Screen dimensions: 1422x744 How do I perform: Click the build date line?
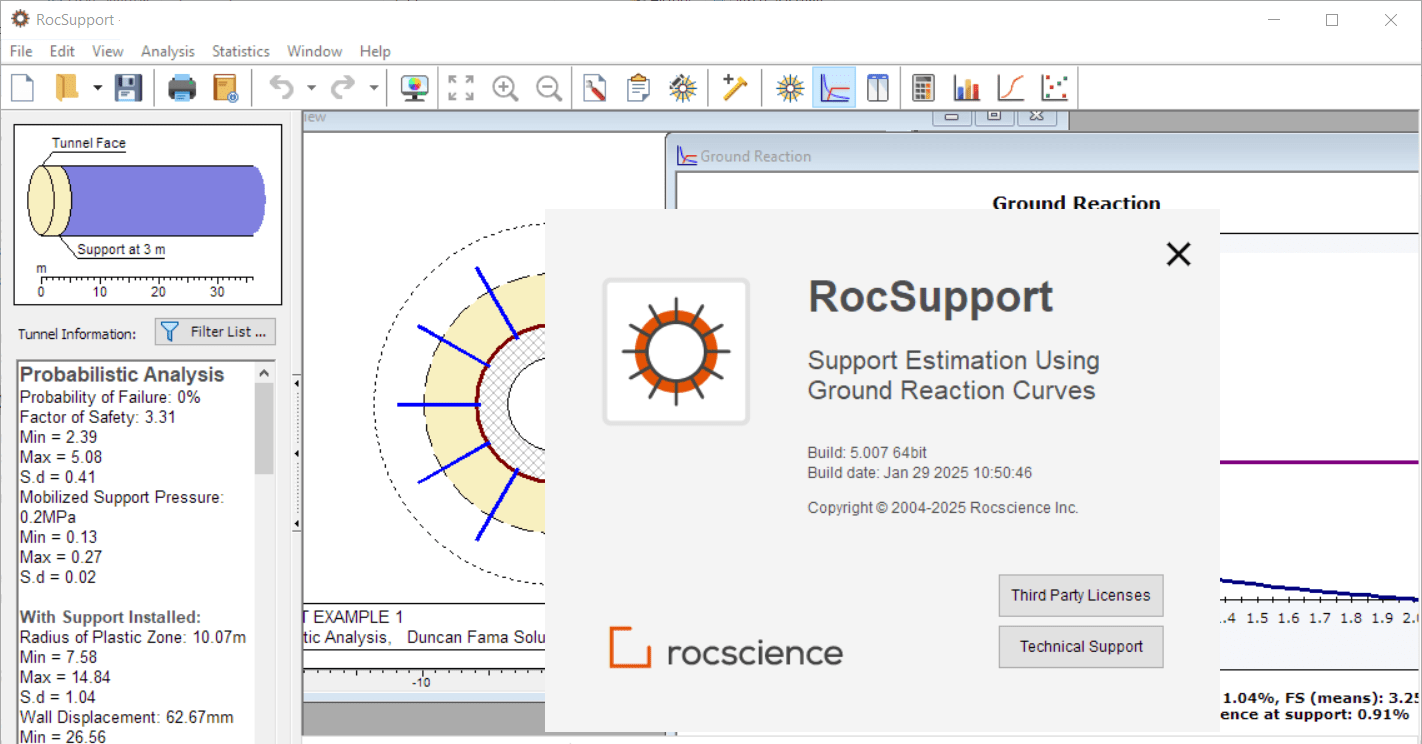pos(920,473)
